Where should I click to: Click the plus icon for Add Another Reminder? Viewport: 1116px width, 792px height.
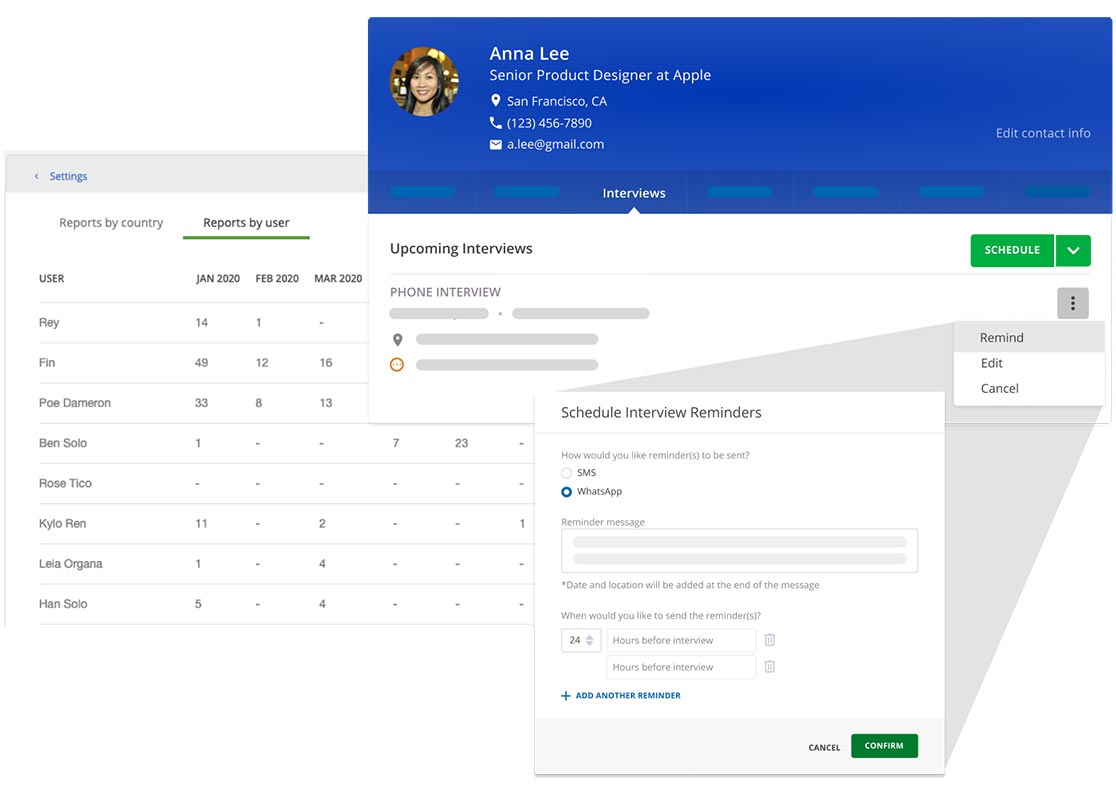pos(566,696)
